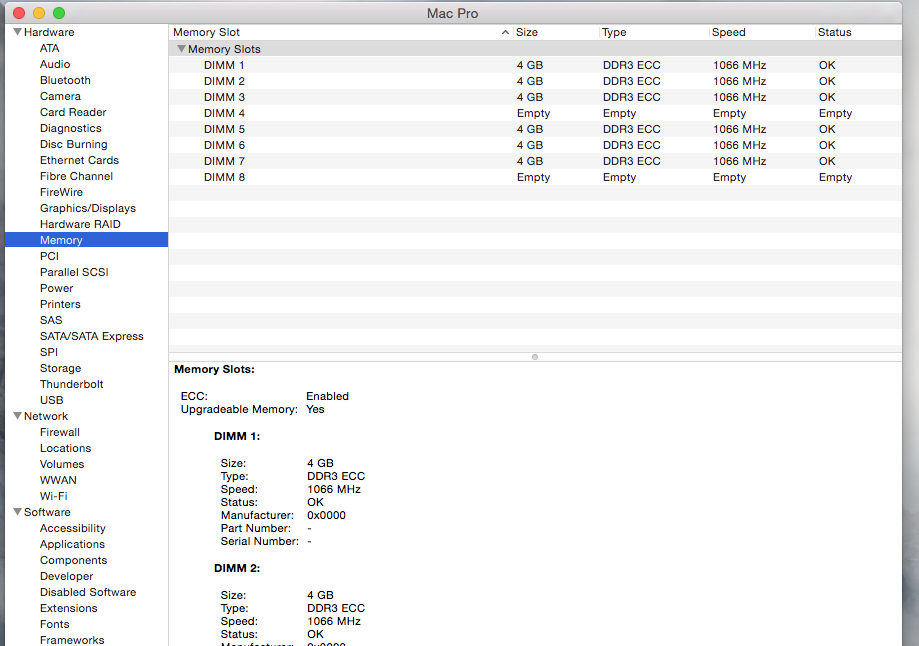Select Bluetooth in the sidebar
919x646 pixels.
point(65,80)
